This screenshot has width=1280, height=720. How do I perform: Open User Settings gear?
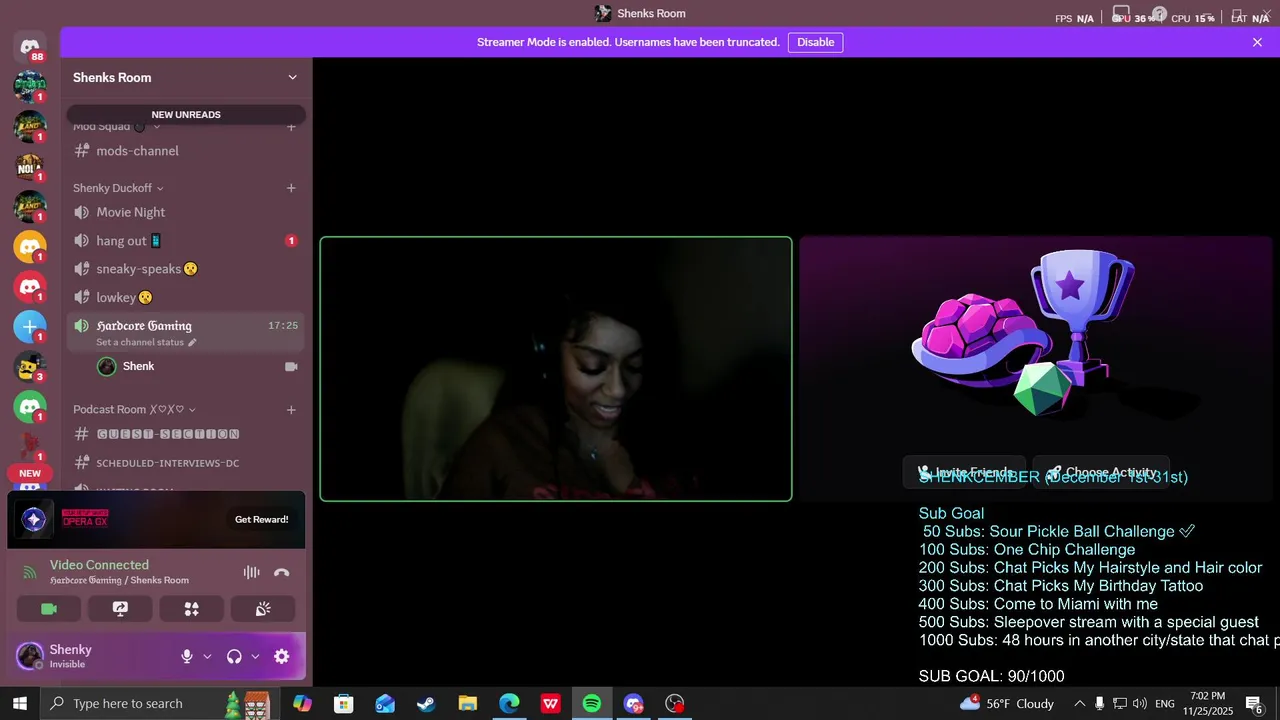point(281,656)
